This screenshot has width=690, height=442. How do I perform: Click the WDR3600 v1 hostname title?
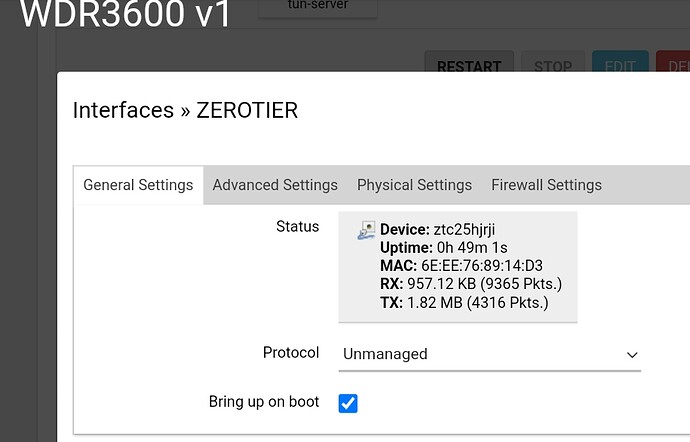click(x=125, y=14)
